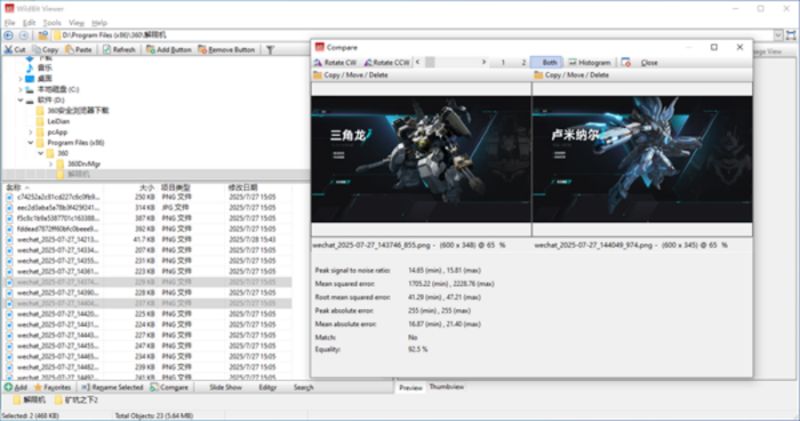
Task: Sort by the 名称 column header
Action: [13, 188]
